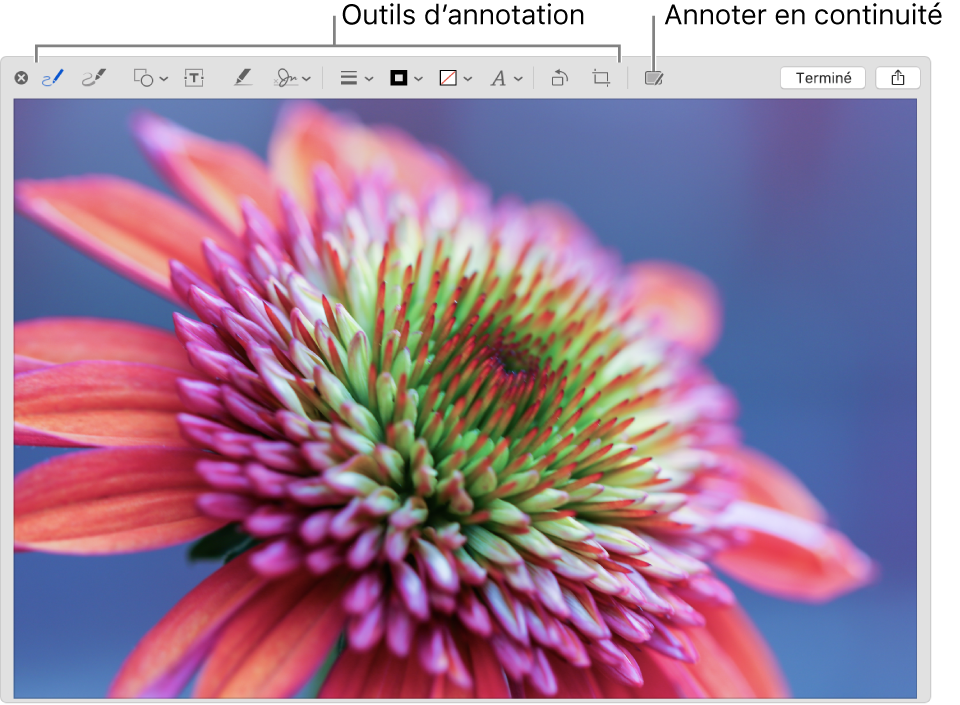
Task: Expand the Shapes dropdown arrow
Action: pyautogui.click(x=163, y=79)
